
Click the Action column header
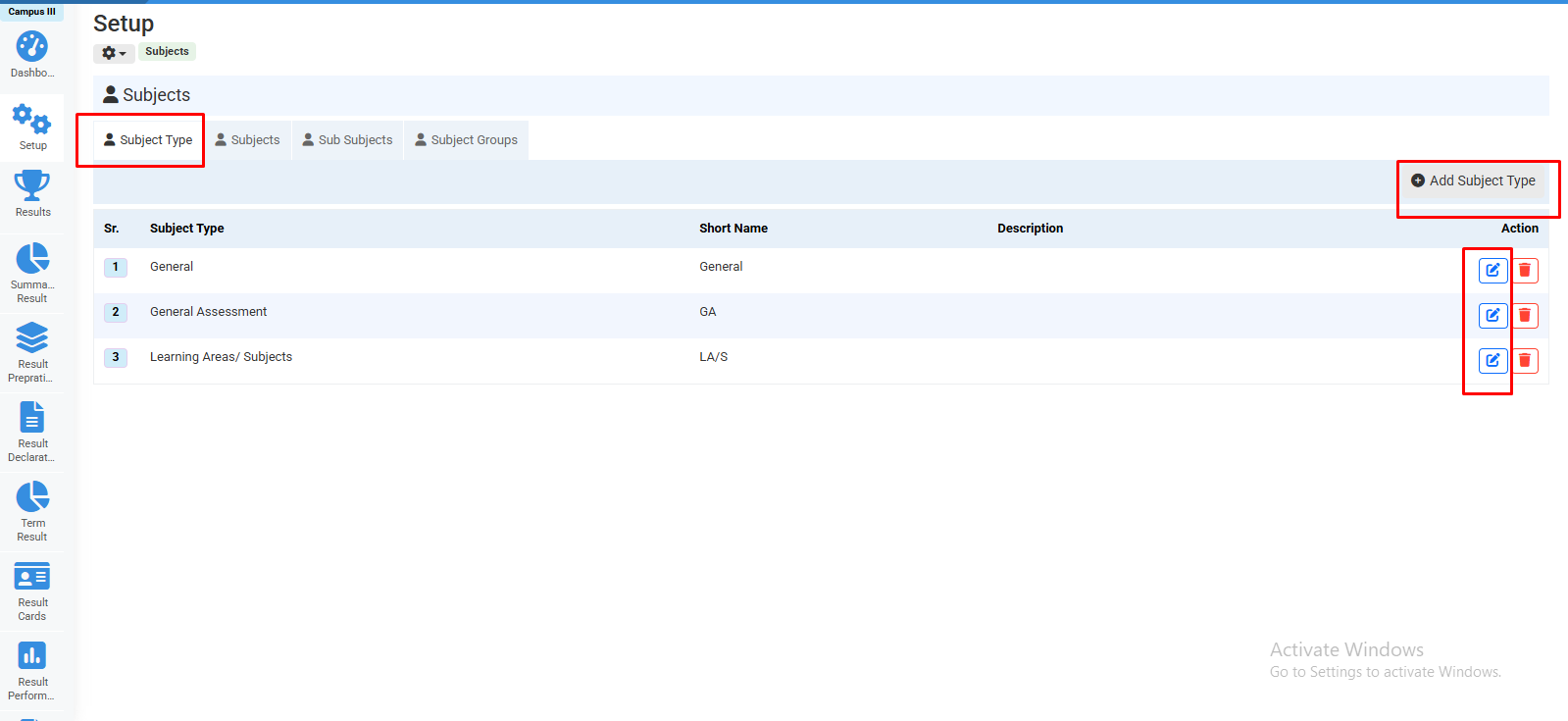[1520, 229]
